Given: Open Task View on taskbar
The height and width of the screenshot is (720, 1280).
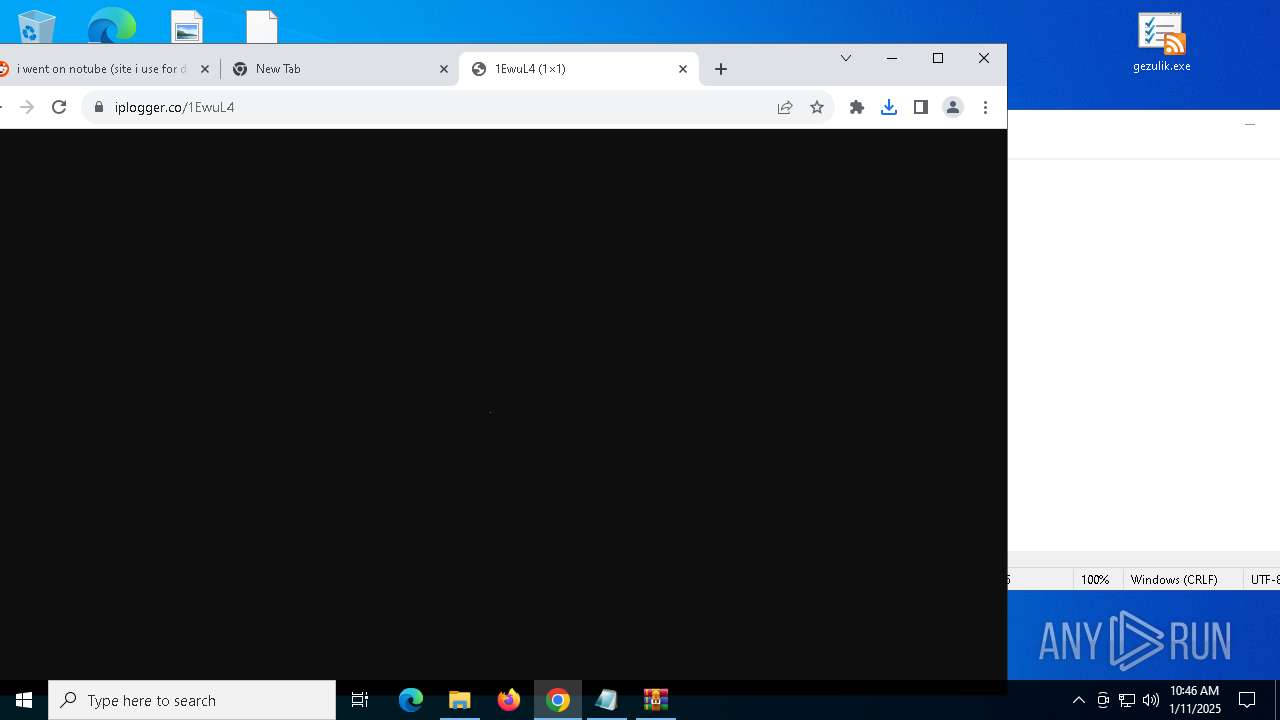Looking at the screenshot, I should click(x=360, y=700).
